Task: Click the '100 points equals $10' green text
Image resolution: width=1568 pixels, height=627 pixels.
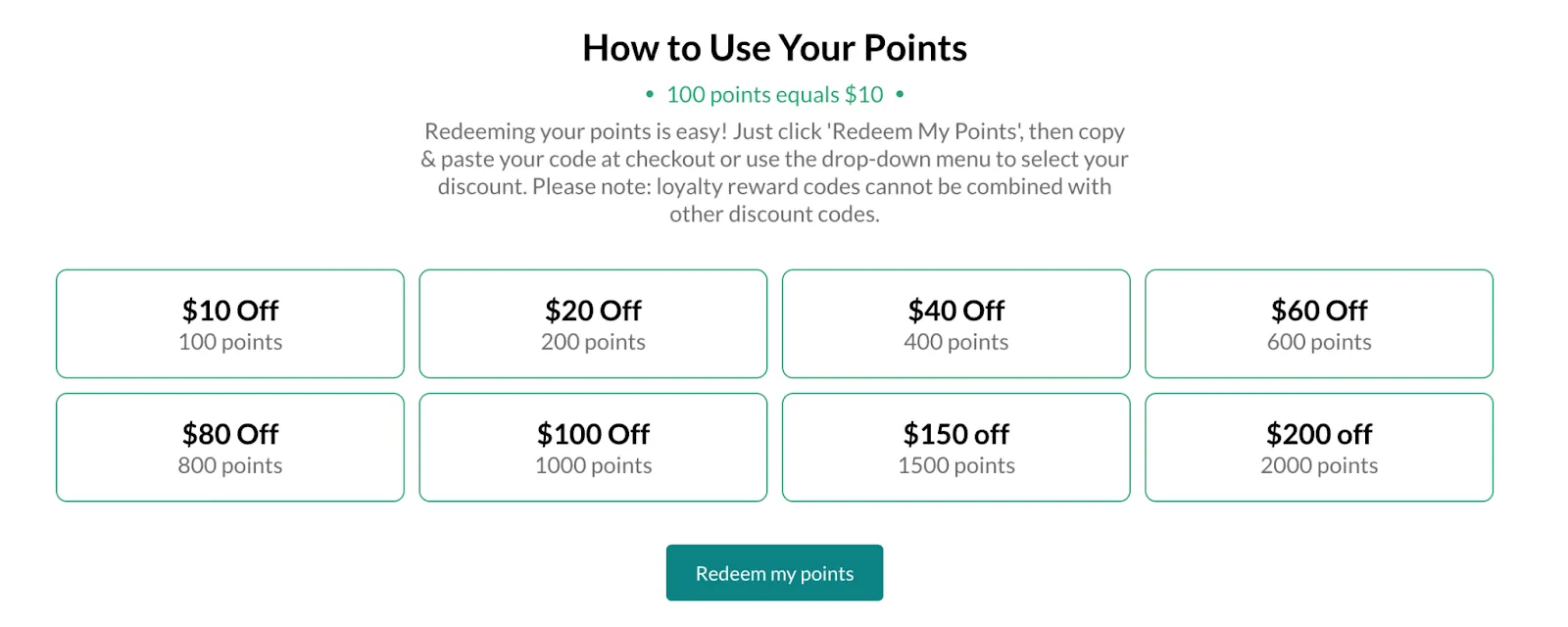Action: 774,95
